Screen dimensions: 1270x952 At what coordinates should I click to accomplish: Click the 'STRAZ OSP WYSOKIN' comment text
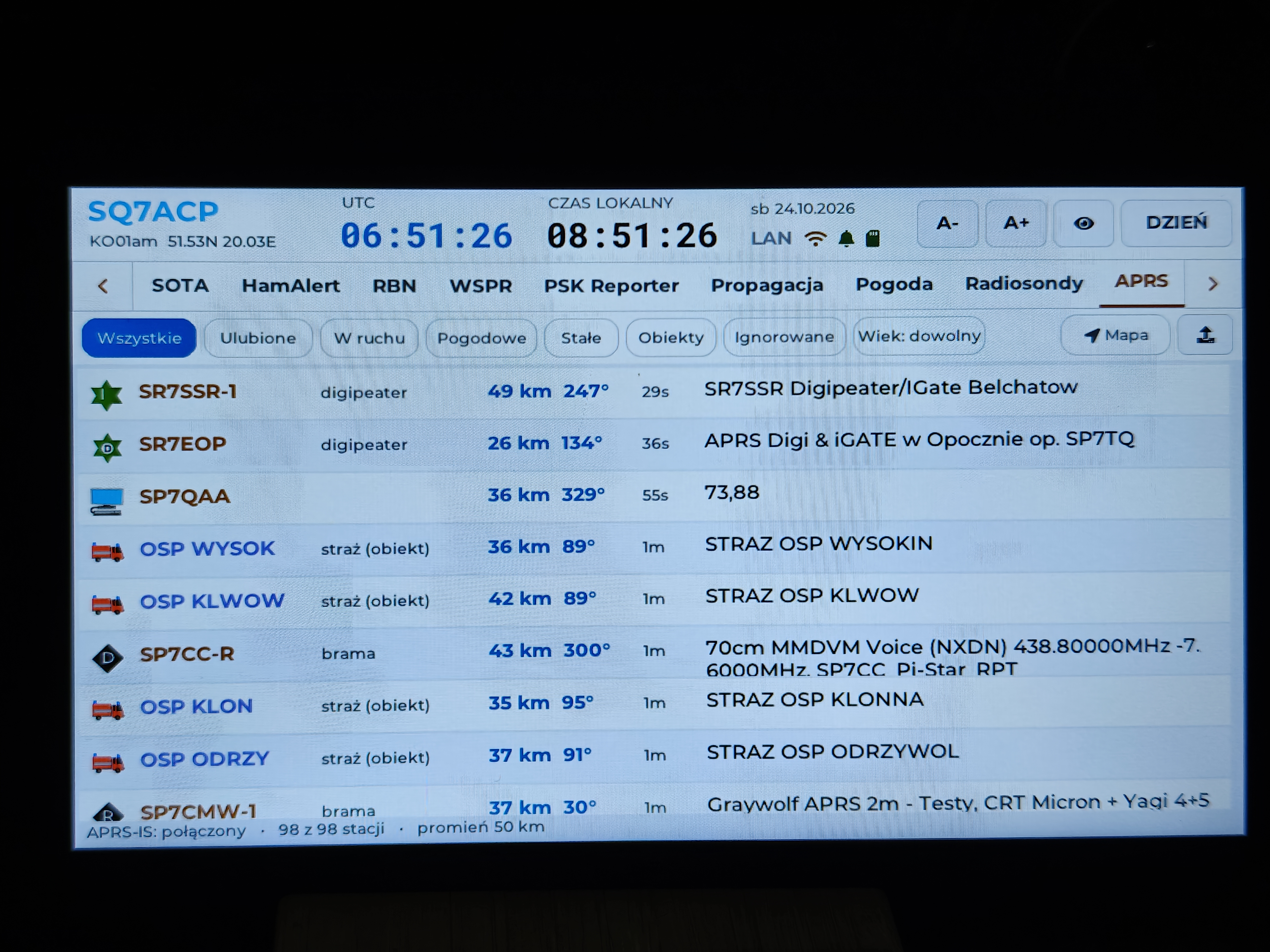[819, 544]
